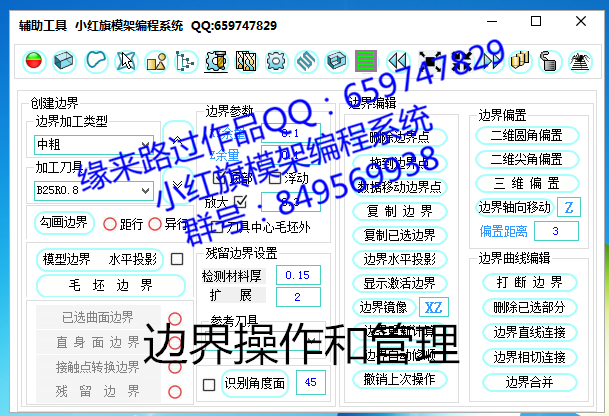Click the yellow stacked blocks toolbar icon
This screenshot has width=609, height=416.
pos(520,61)
